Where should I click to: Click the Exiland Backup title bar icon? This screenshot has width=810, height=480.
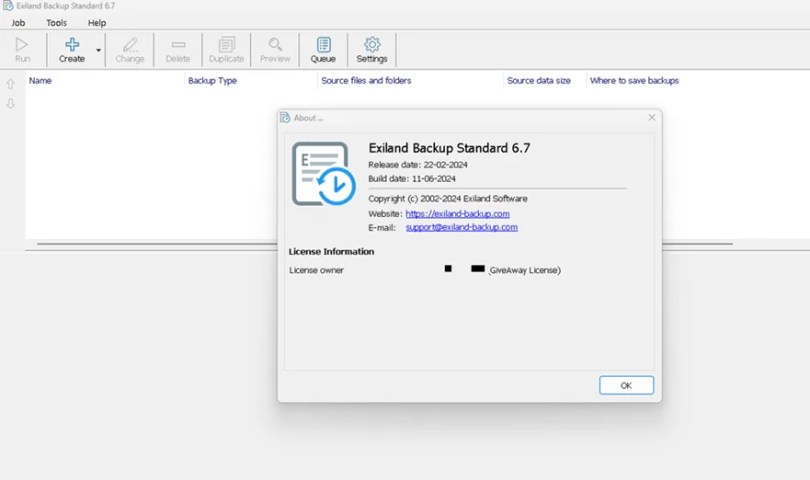(x=8, y=6)
